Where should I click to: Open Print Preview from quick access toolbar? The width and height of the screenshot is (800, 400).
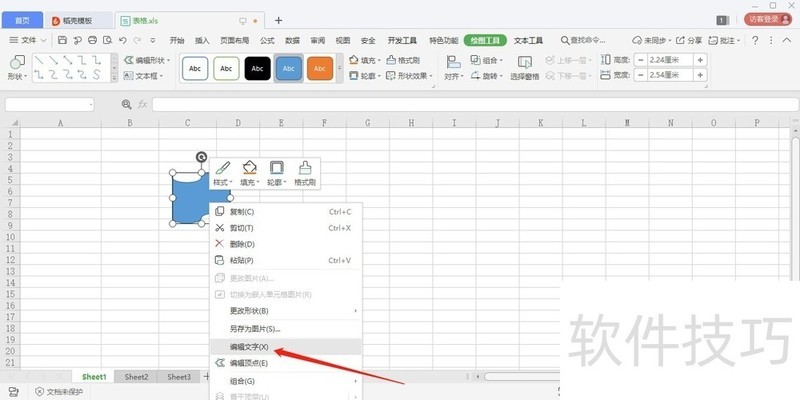pos(107,40)
